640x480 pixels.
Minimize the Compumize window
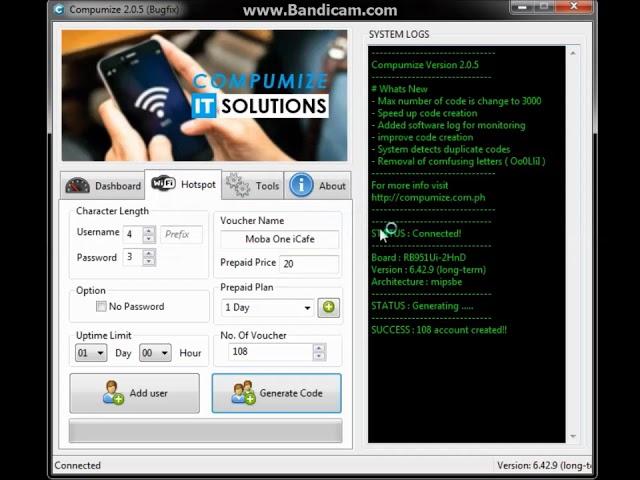pos(522,6)
